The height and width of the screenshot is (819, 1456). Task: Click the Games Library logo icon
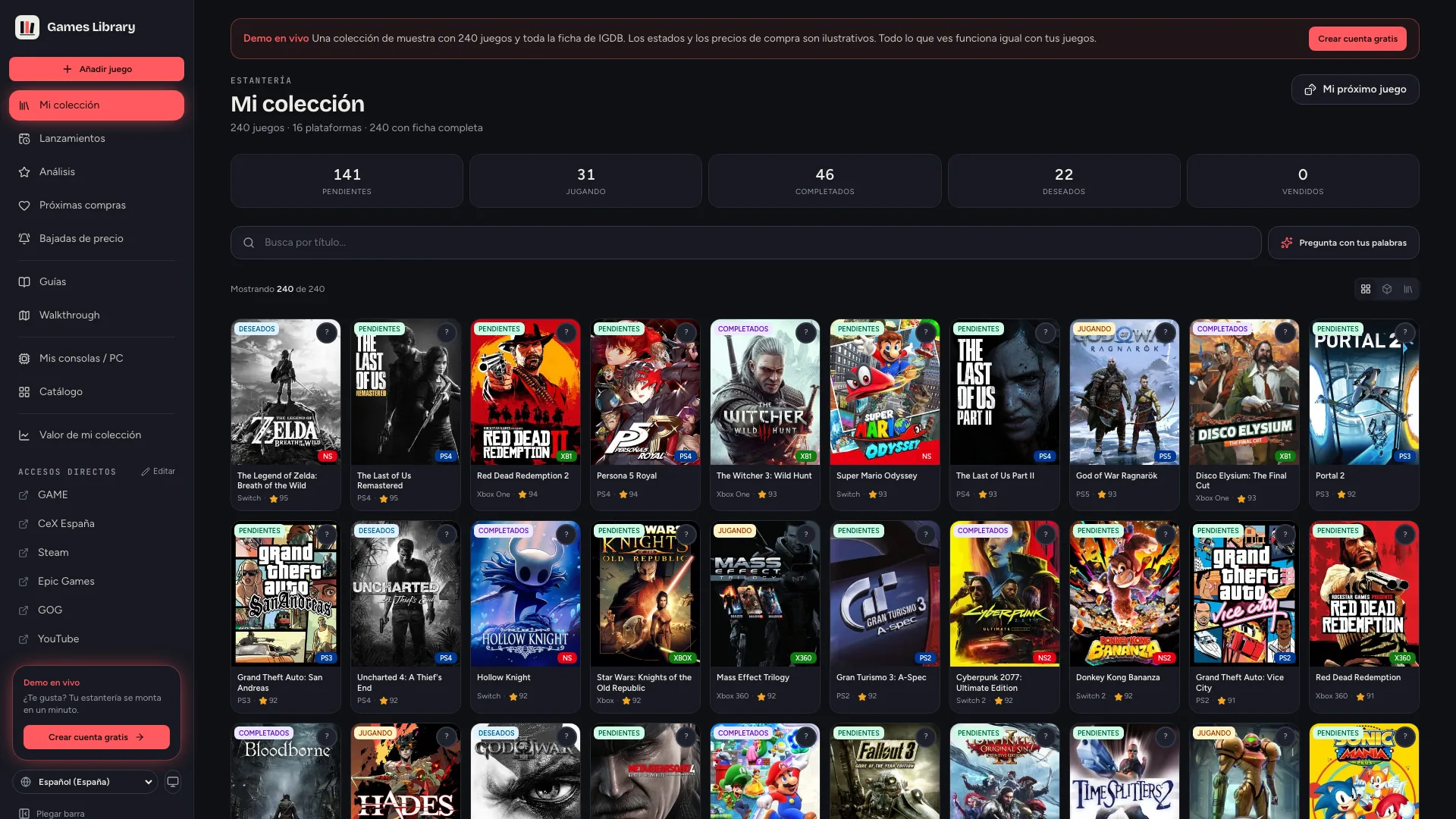(27, 27)
